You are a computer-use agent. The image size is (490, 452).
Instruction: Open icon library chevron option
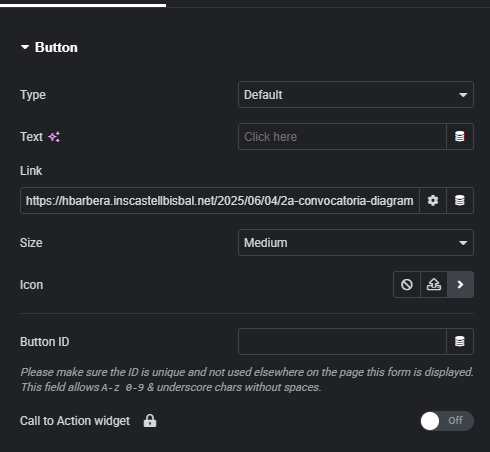(x=460, y=285)
